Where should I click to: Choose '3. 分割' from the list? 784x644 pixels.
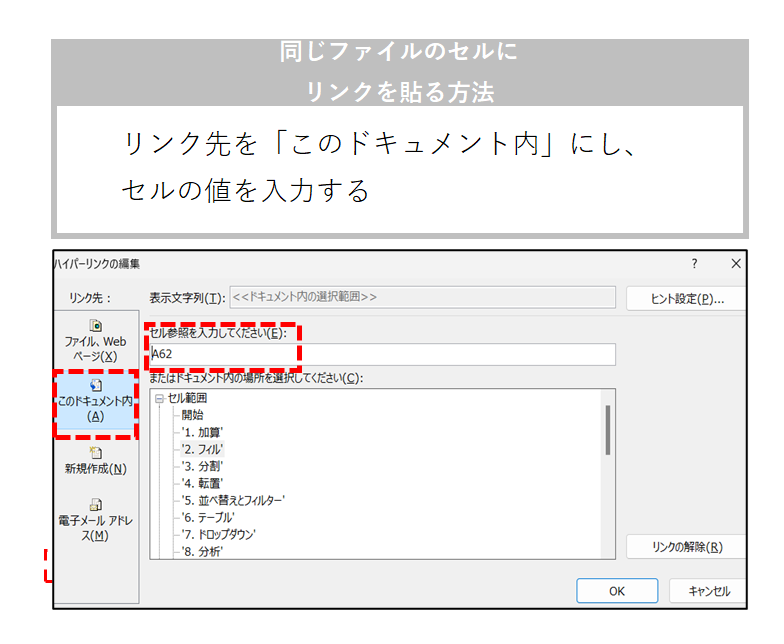pos(202,466)
